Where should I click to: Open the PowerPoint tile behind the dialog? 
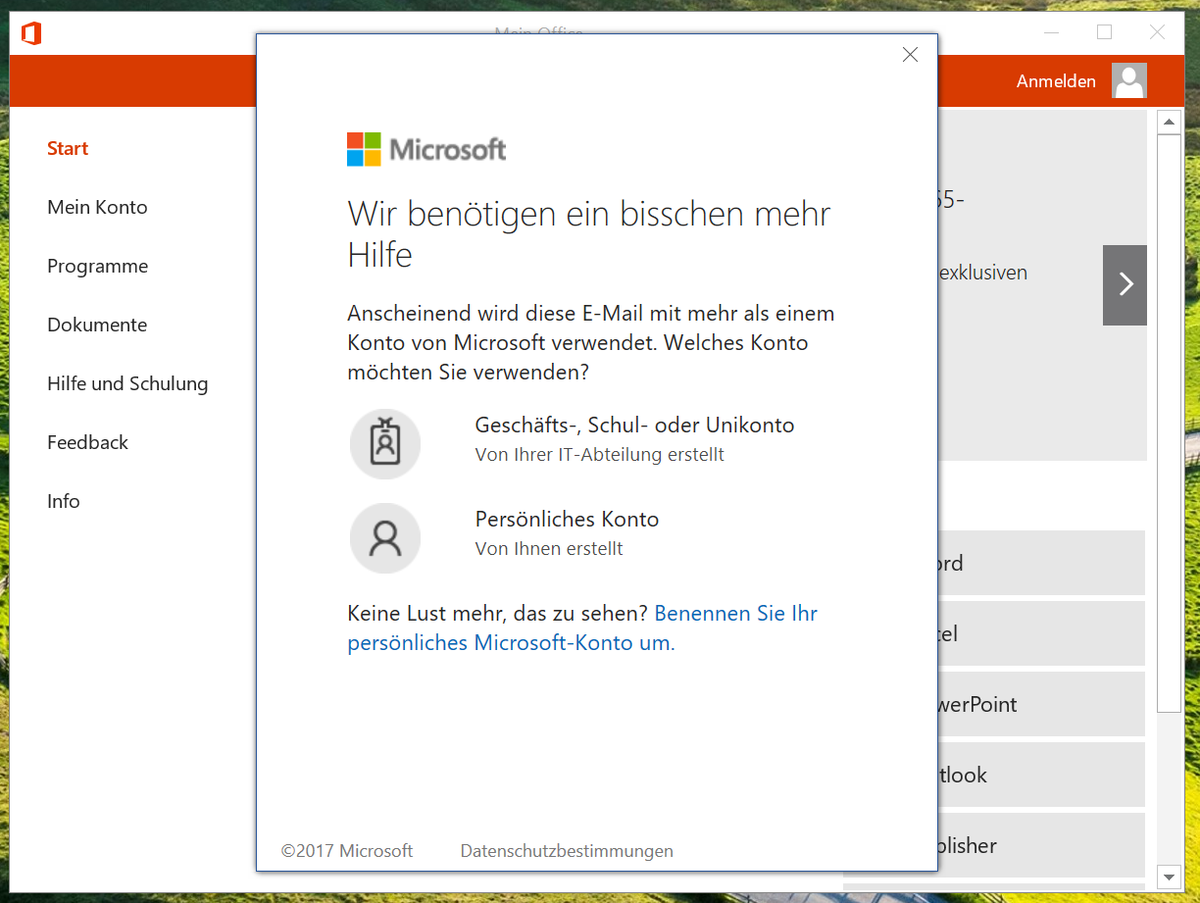click(x=1041, y=704)
